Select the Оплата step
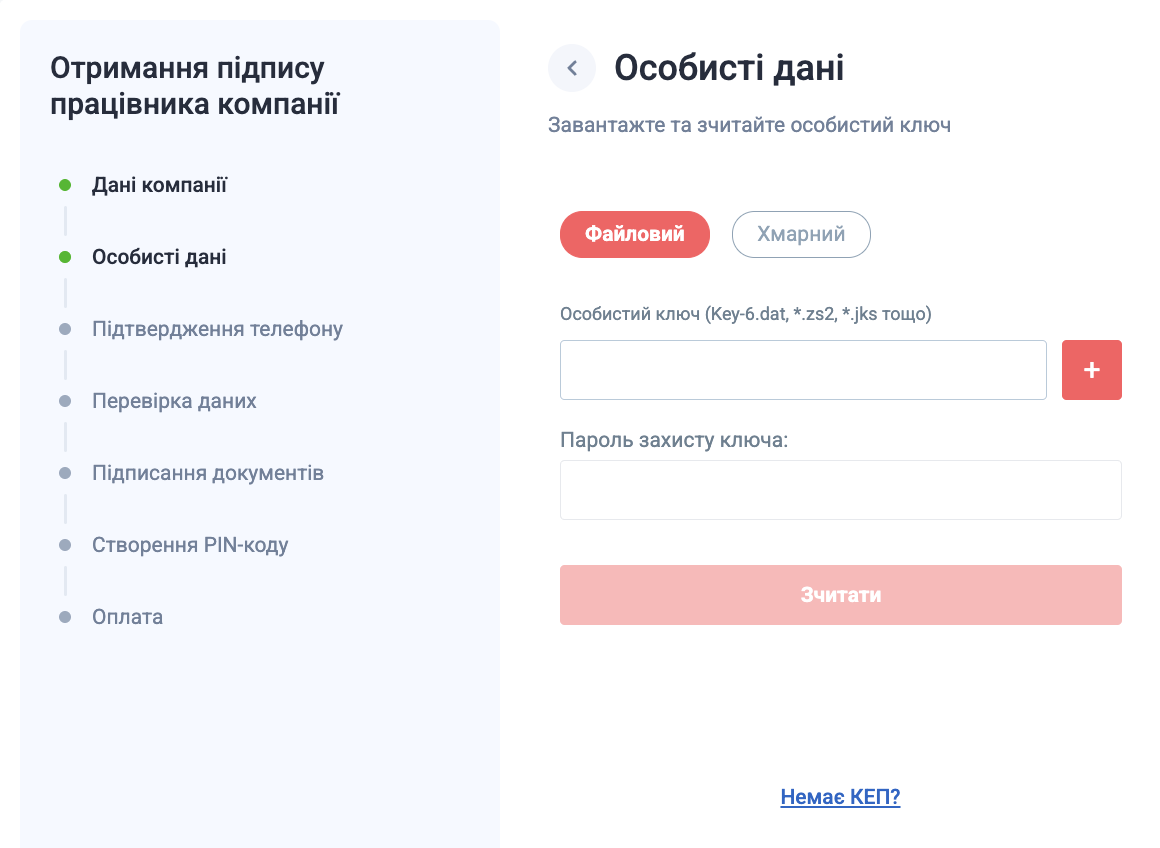This screenshot has width=1160, height=848. click(127, 617)
